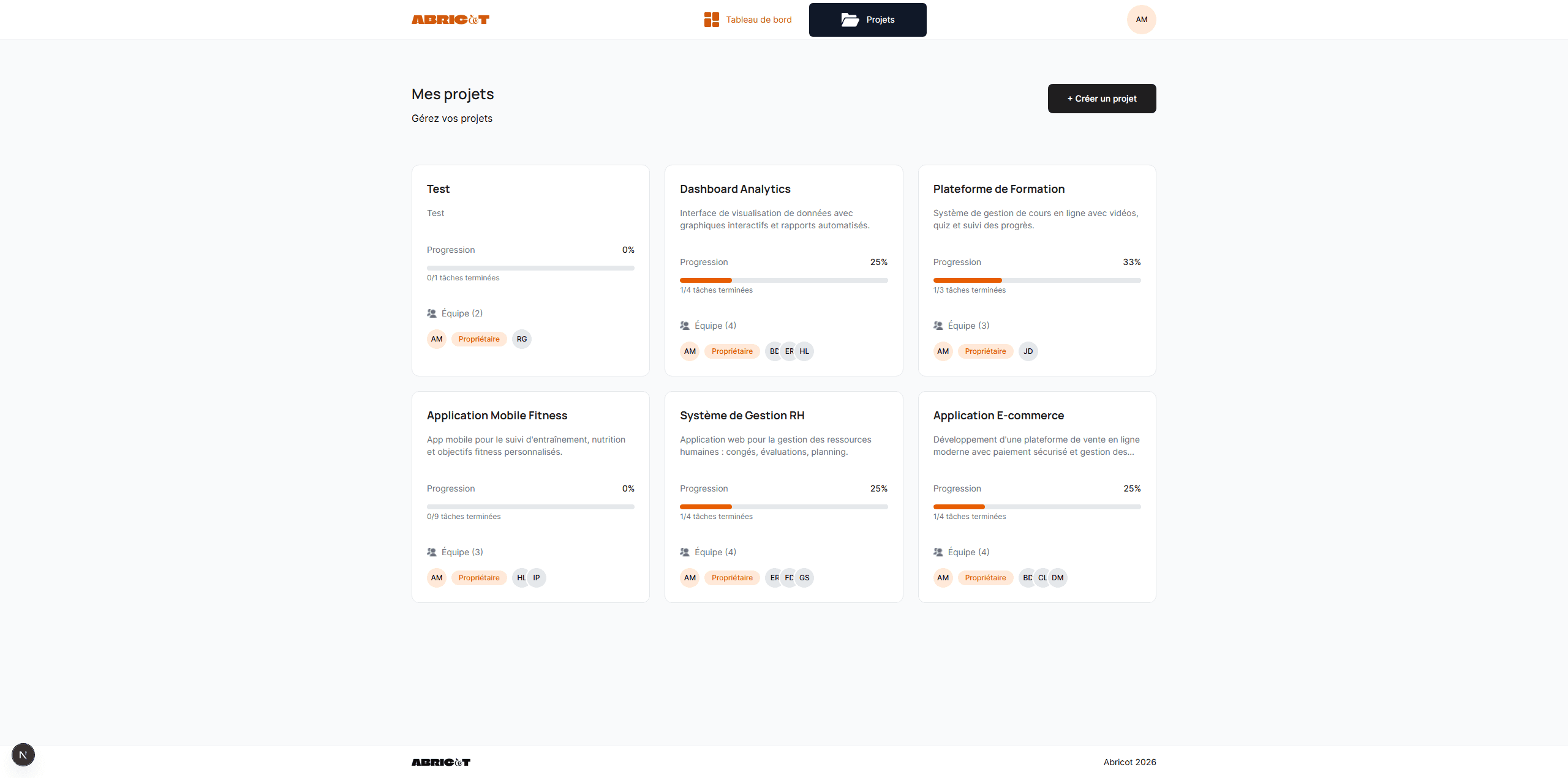Click the 'Mes projets' heading
This screenshot has height=778, width=1568.
[453, 94]
